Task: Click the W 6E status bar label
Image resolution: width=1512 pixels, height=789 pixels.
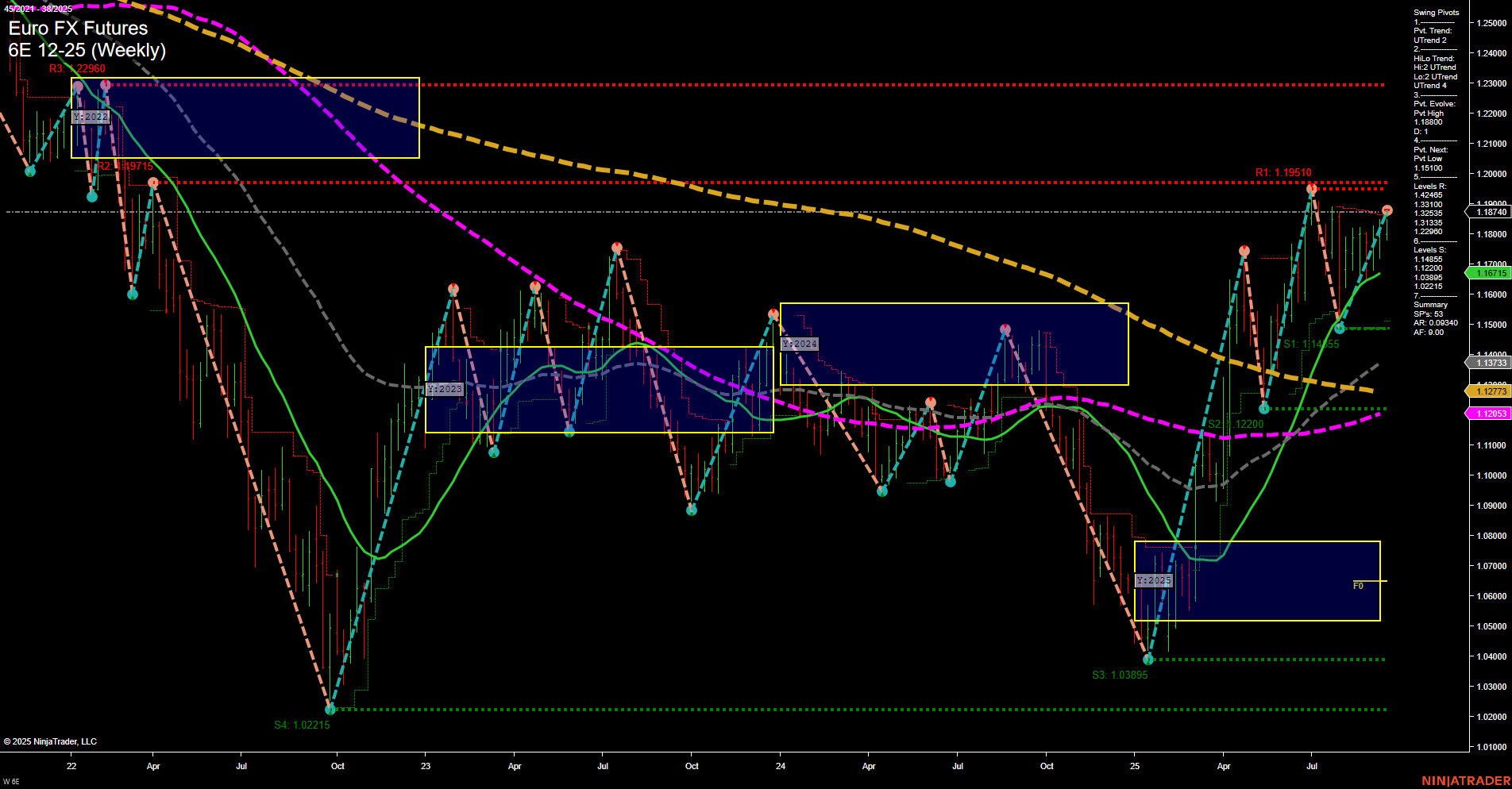Action: tap(13, 780)
